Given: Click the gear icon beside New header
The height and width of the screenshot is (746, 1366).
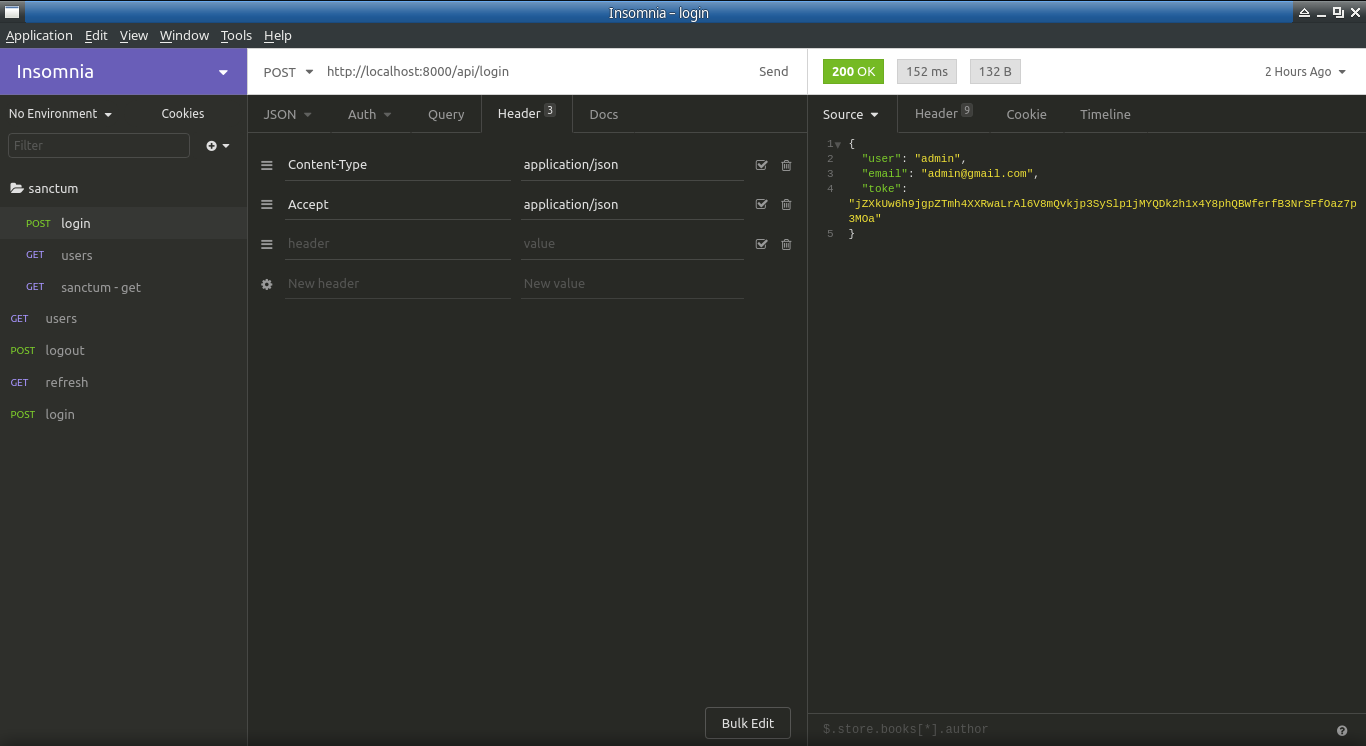Looking at the screenshot, I should [267, 284].
